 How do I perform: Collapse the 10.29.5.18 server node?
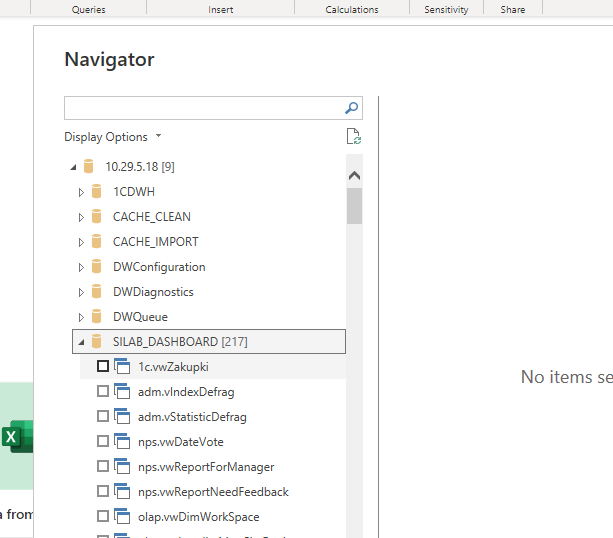pyautogui.click(x=73, y=167)
